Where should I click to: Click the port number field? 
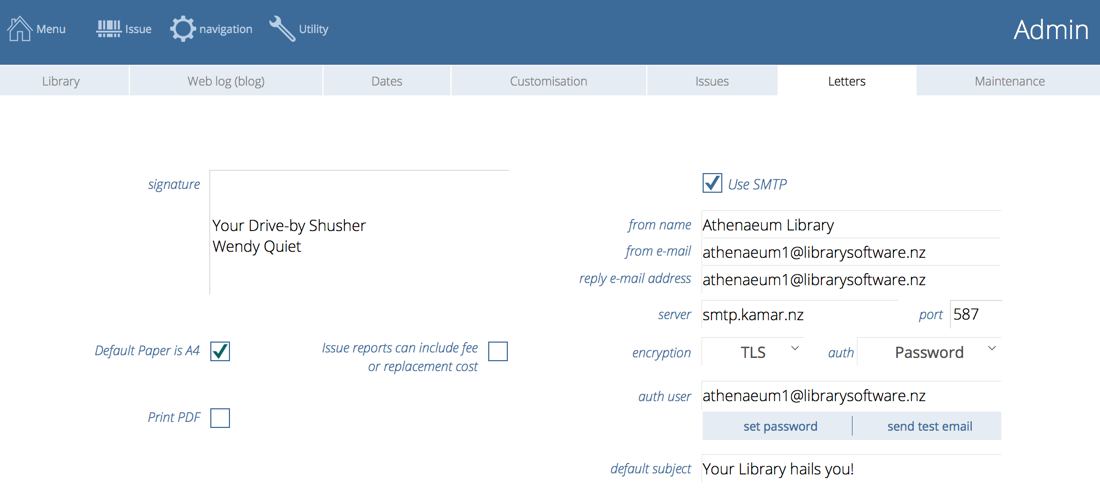pos(974,314)
